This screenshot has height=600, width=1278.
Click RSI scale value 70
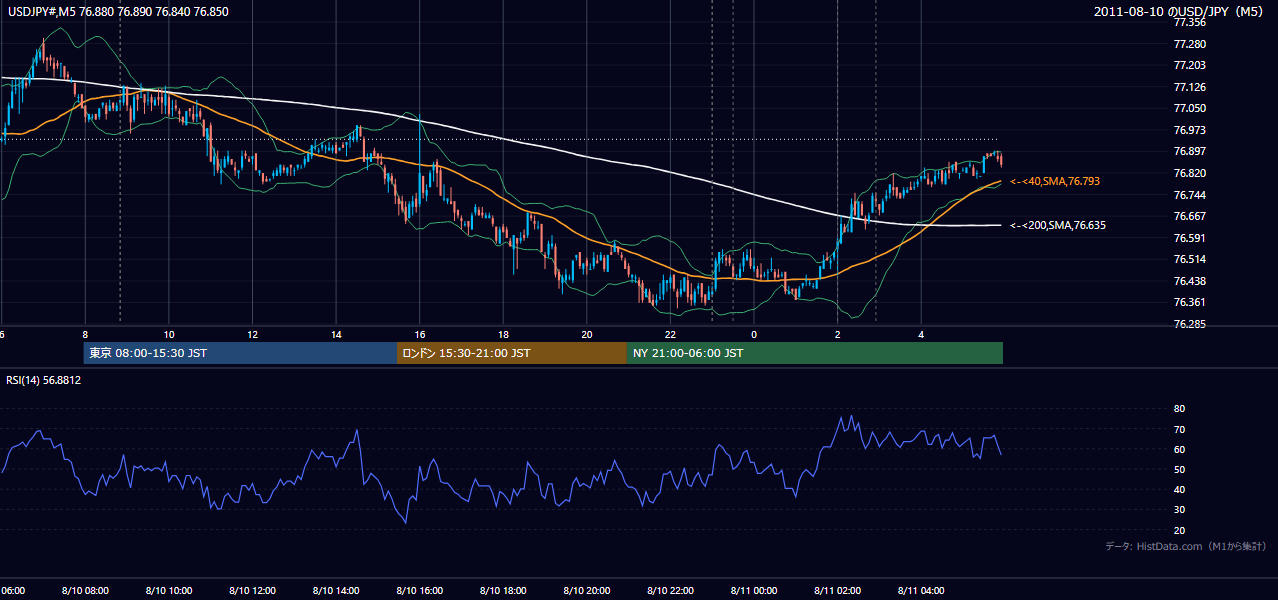tap(1179, 429)
